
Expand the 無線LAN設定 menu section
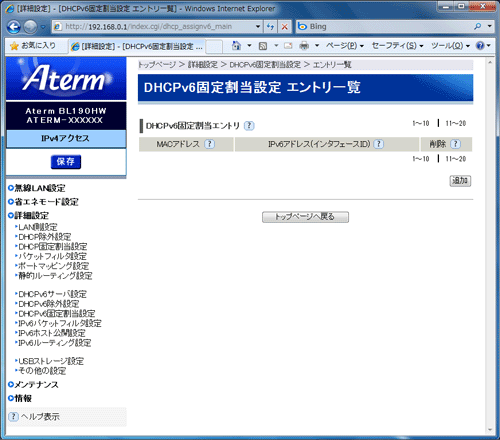(40, 188)
